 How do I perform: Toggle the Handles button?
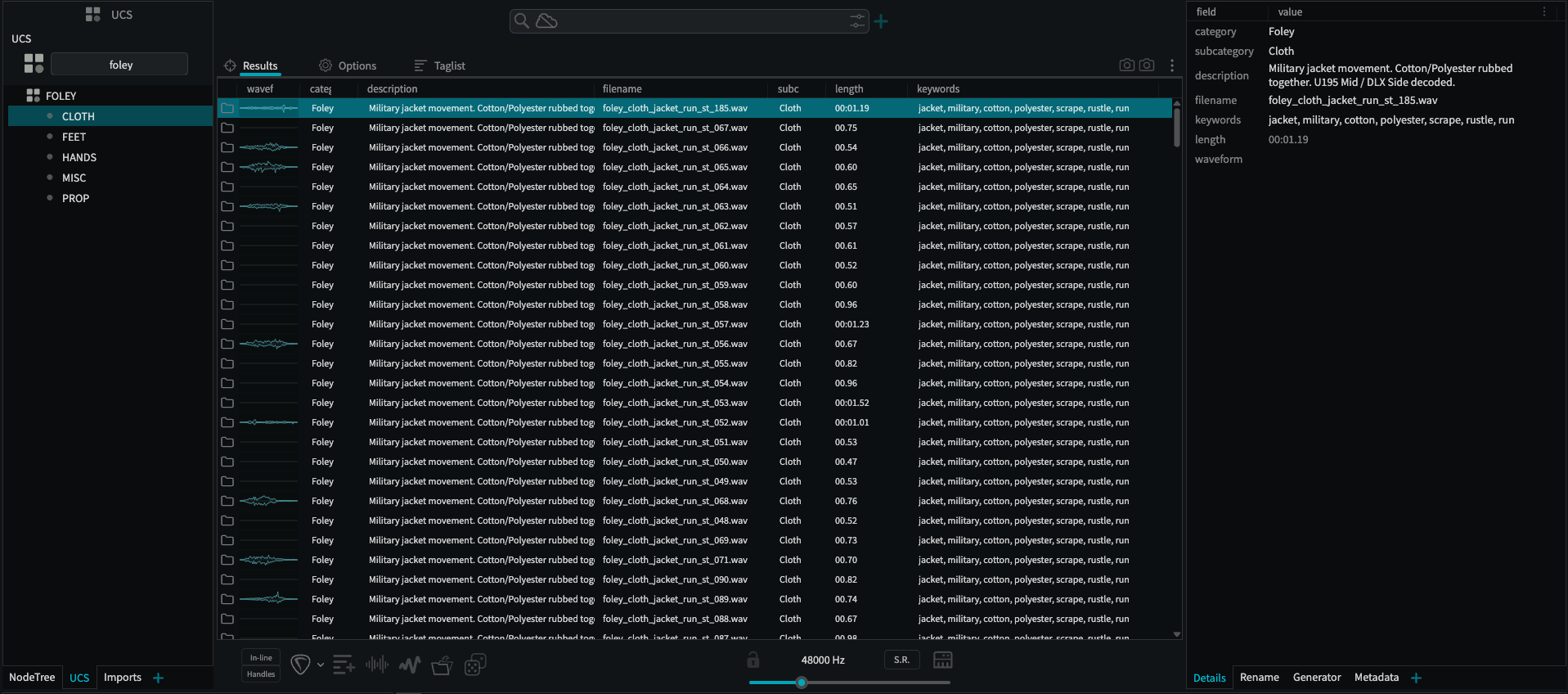[x=261, y=674]
